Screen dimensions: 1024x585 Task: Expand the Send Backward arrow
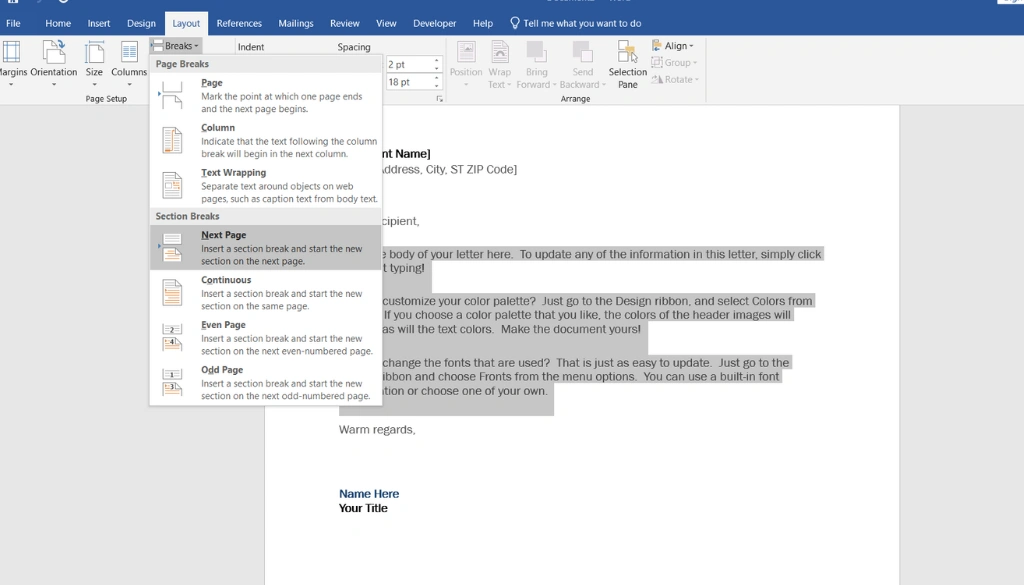coord(603,85)
